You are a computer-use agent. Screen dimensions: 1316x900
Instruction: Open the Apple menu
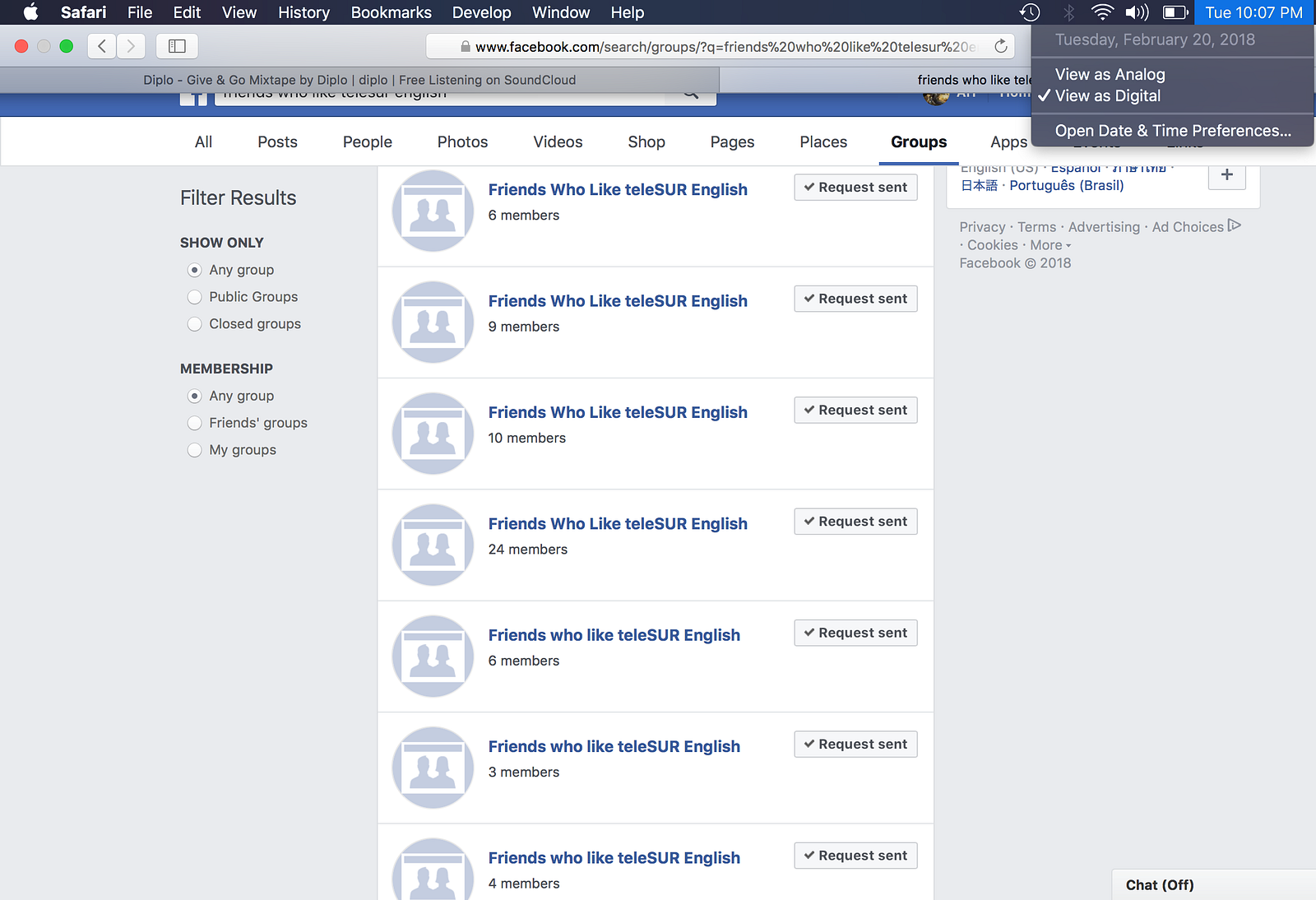[30, 12]
